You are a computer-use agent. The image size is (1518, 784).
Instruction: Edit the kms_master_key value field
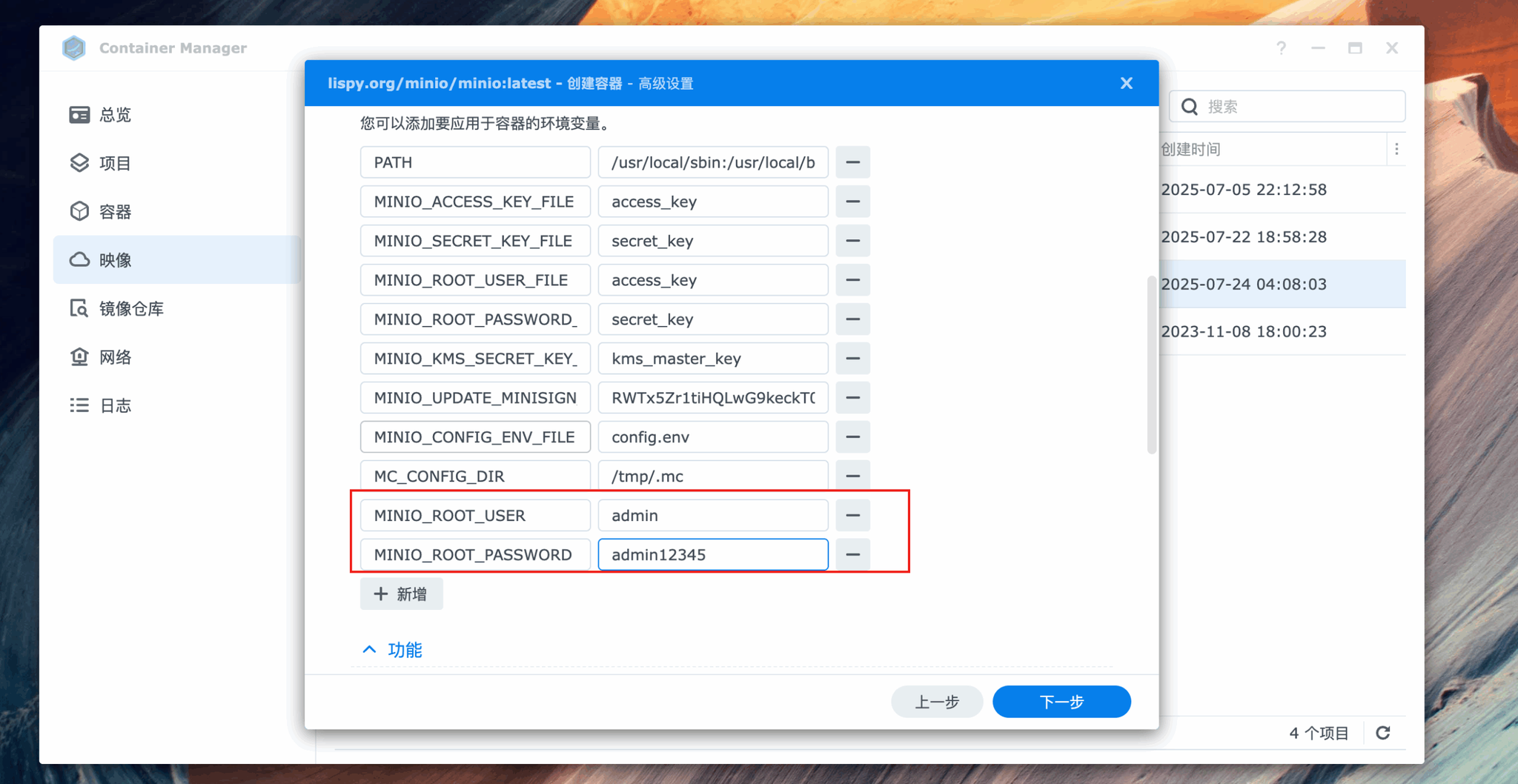click(713, 359)
